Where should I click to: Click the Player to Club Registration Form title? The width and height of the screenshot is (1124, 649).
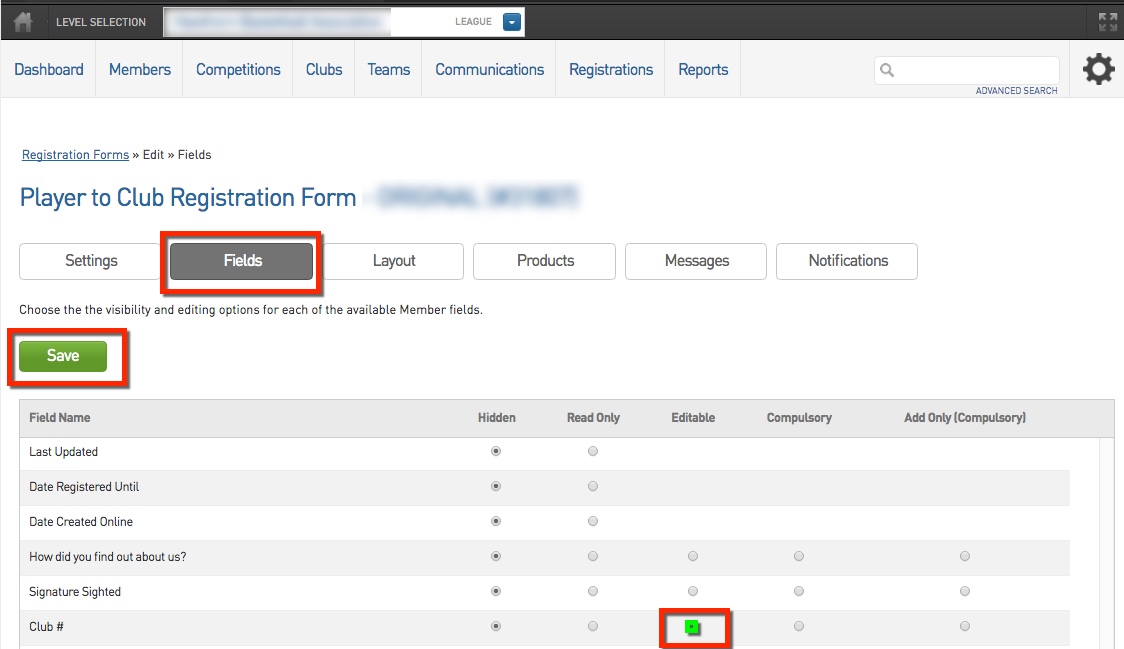point(188,198)
